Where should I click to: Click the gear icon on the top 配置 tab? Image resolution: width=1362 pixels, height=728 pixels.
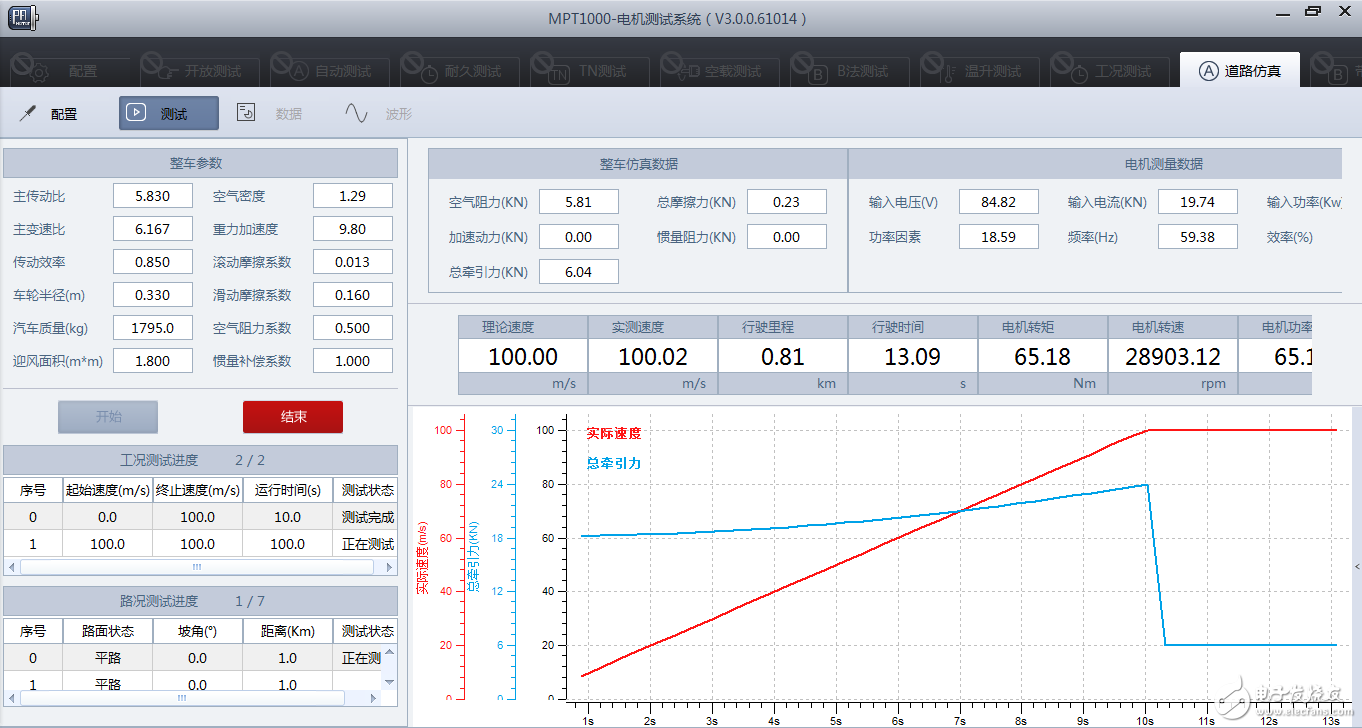(x=38, y=72)
